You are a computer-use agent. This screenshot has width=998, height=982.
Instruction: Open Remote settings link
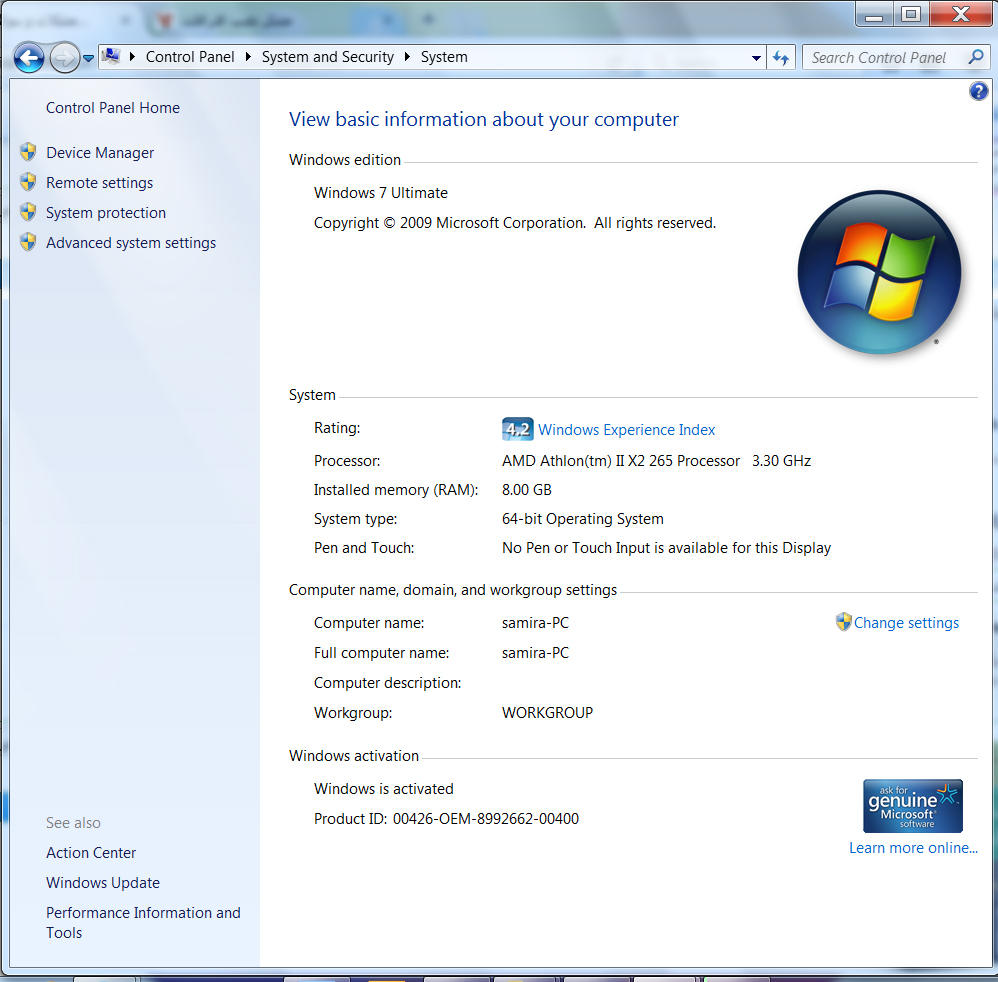pyautogui.click(x=99, y=183)
